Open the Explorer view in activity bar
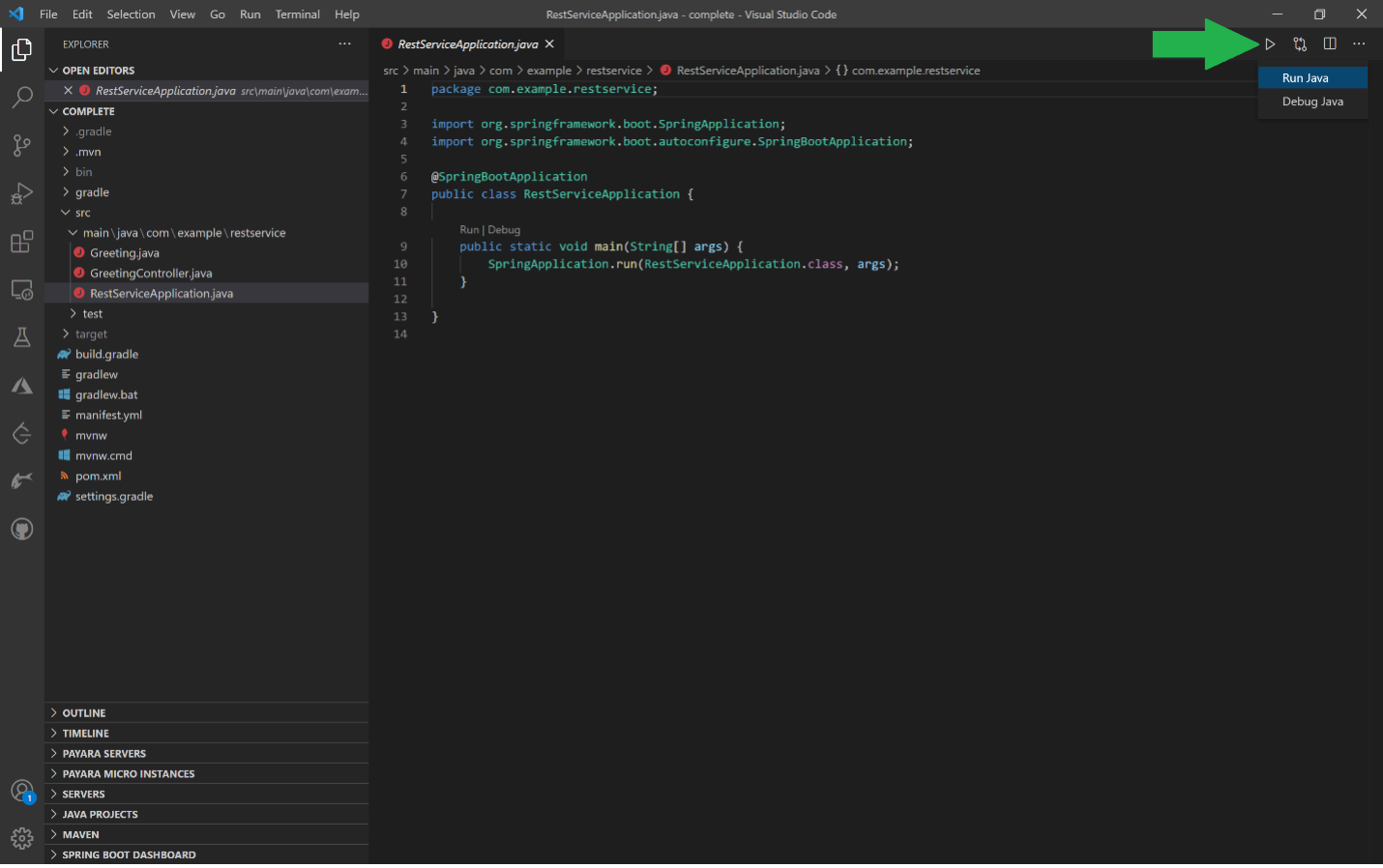Viewport: 1383px width, 868px height. pos(21,49)
